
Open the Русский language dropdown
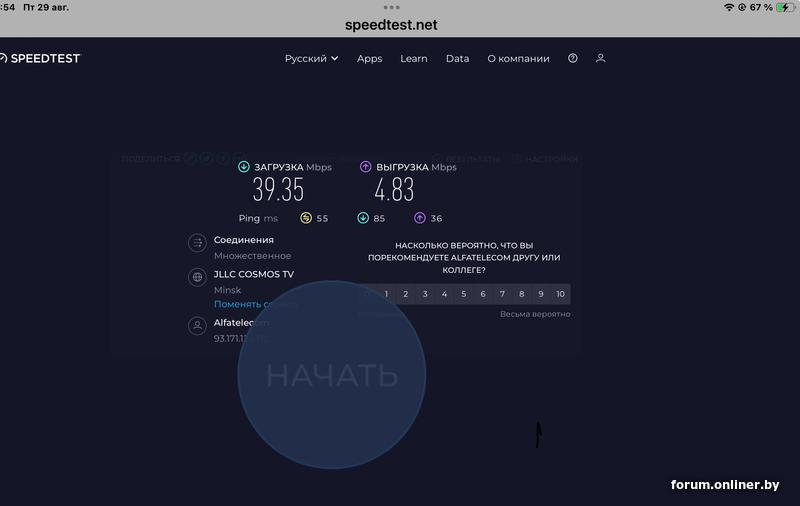(x=311, y=59)
